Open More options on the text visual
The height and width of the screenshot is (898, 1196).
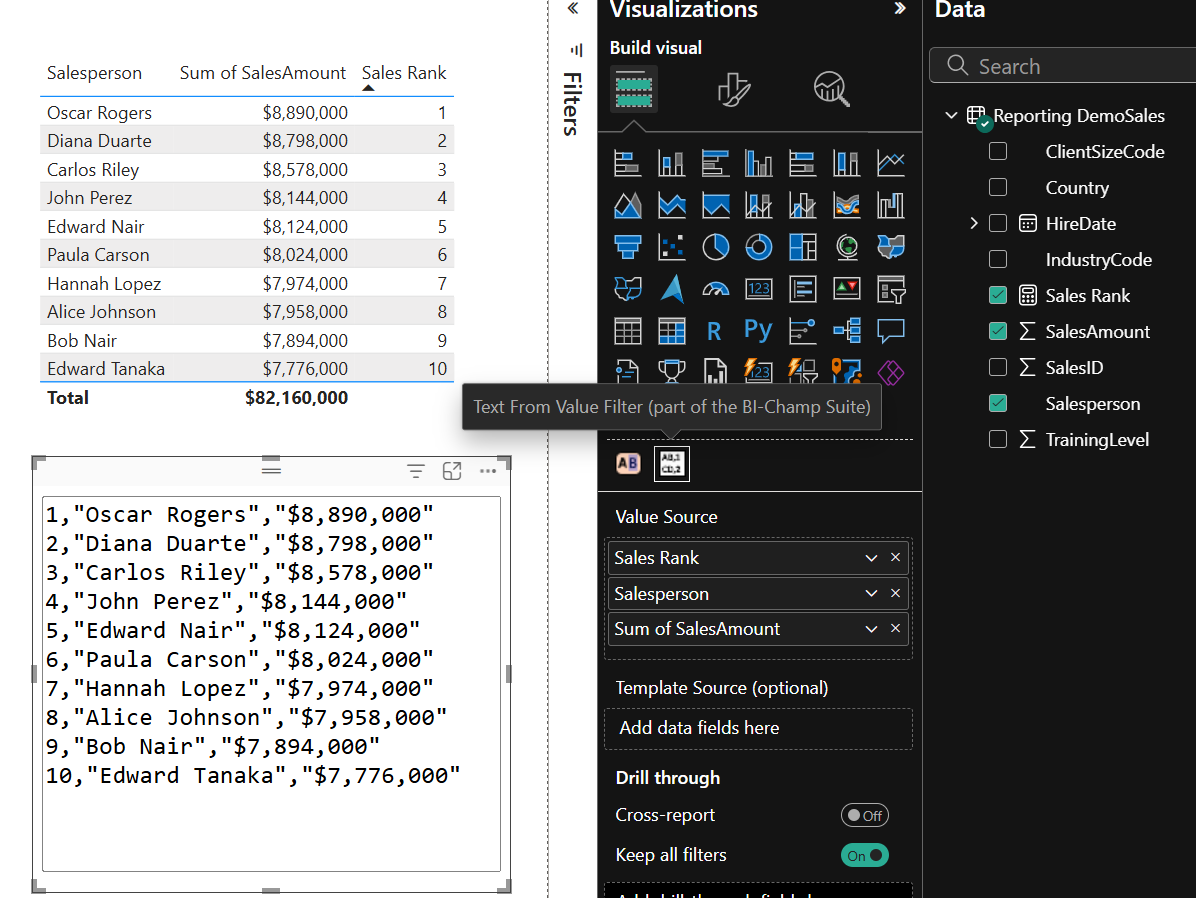coord(488,472)
